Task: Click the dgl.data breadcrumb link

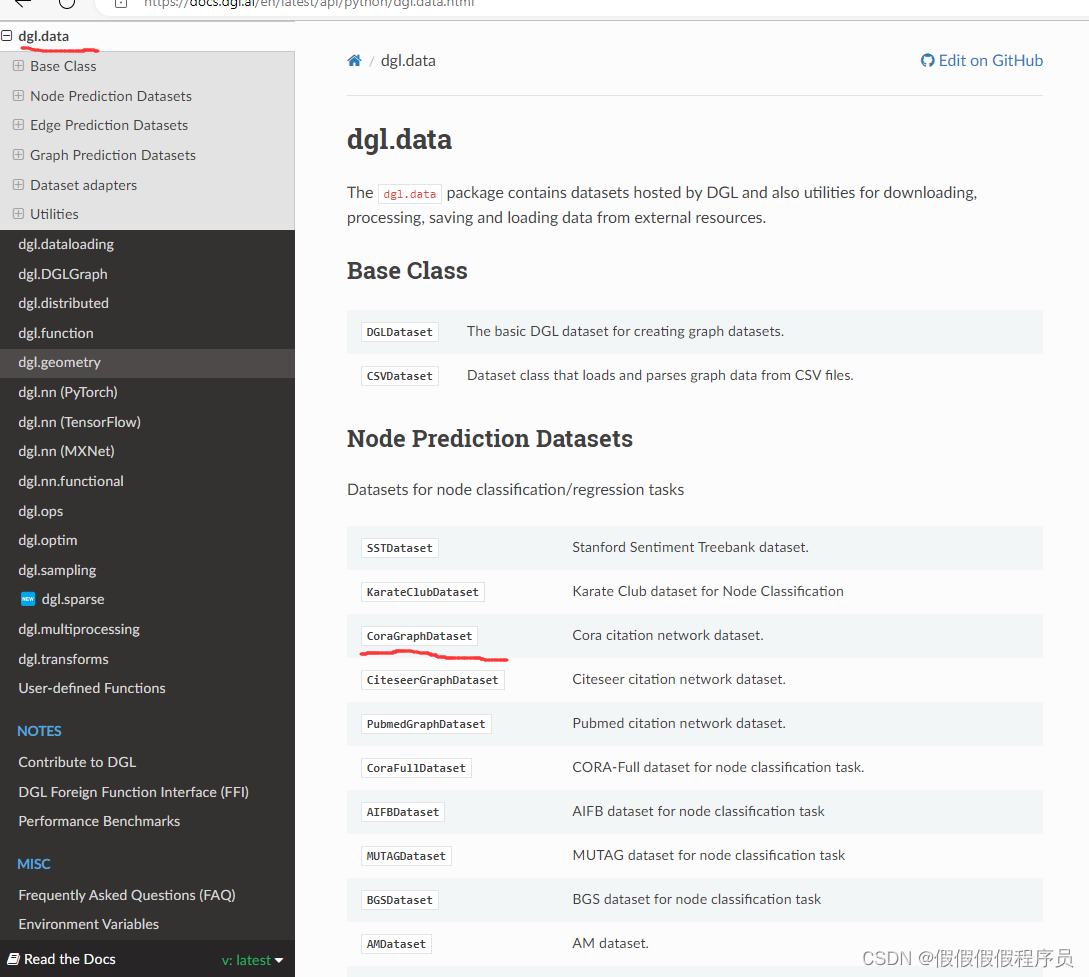Action: [408, 60]
